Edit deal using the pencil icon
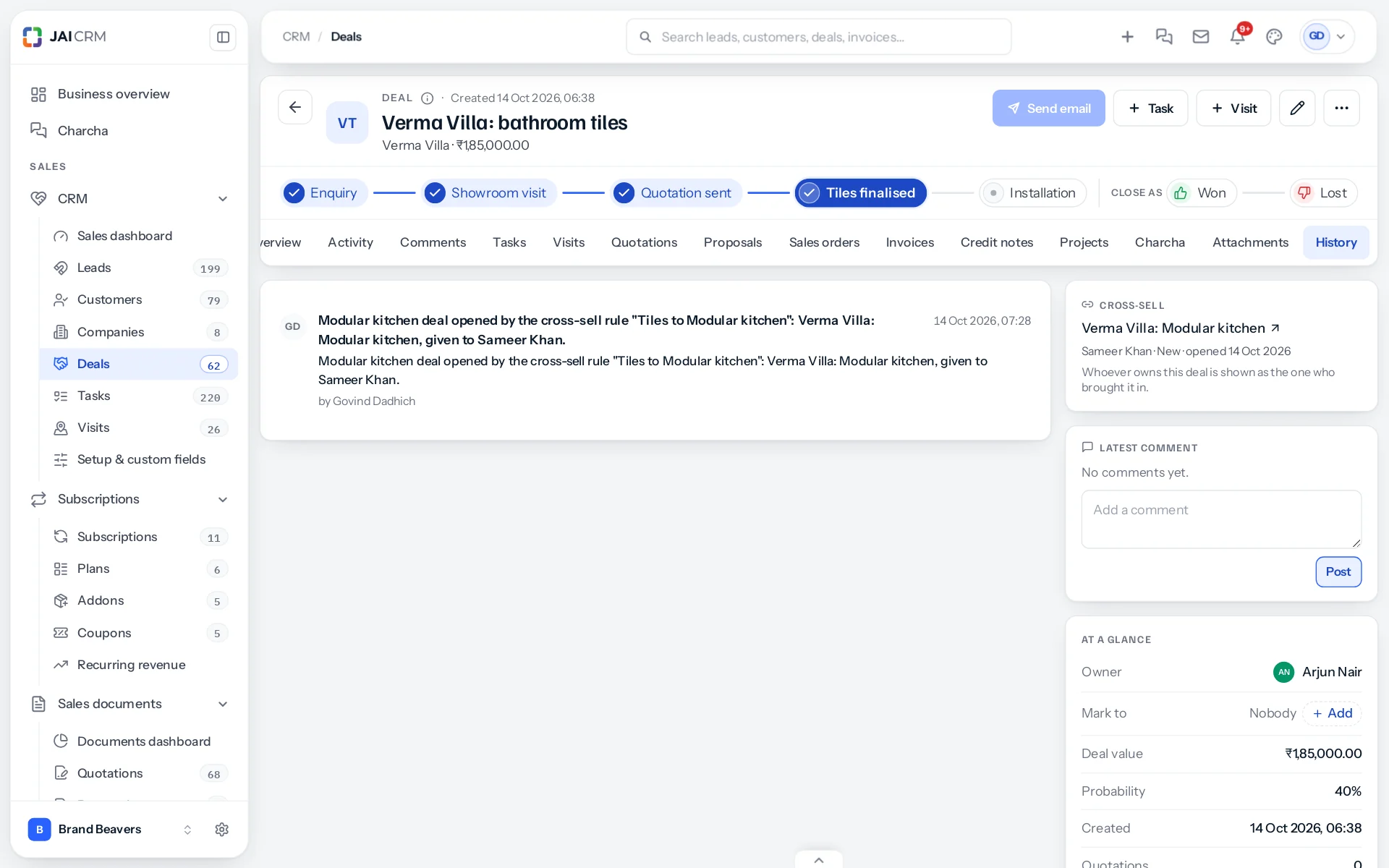The width and height of the screenshot is (1389, 868). coord(1297,108)
